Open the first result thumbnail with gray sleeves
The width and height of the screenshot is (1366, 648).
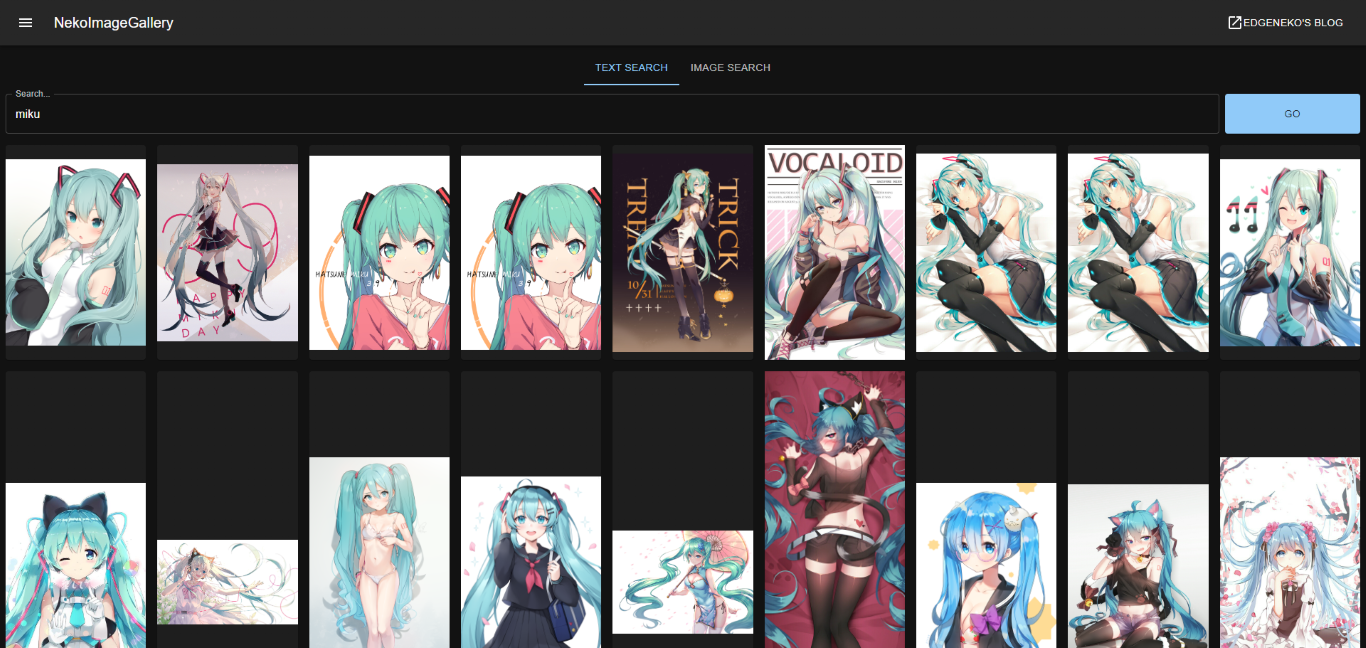coord(76,252)
